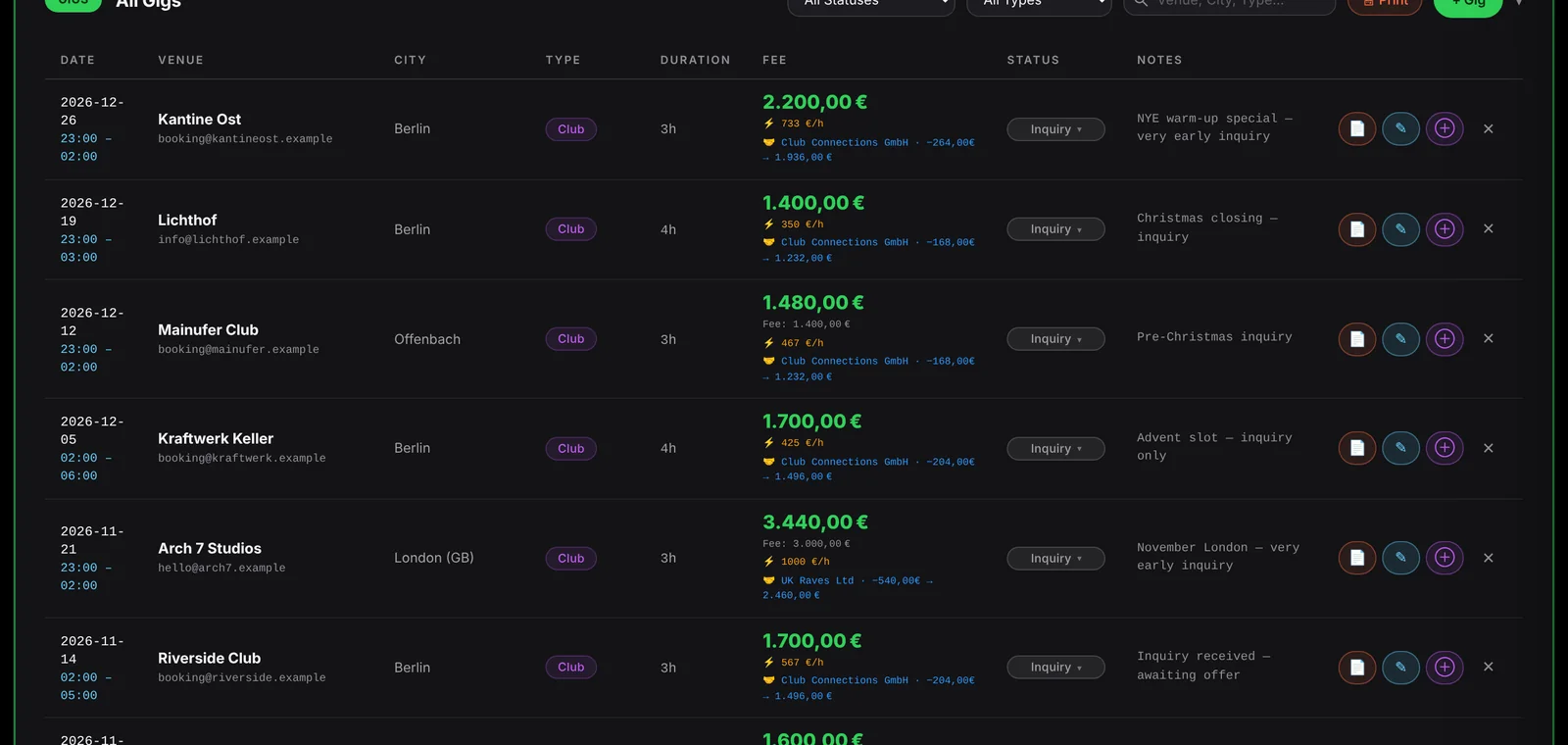This screenshot has width=1568, height=745.
Task: Click booking@riverside.example email link
Action: pos(242,677)
